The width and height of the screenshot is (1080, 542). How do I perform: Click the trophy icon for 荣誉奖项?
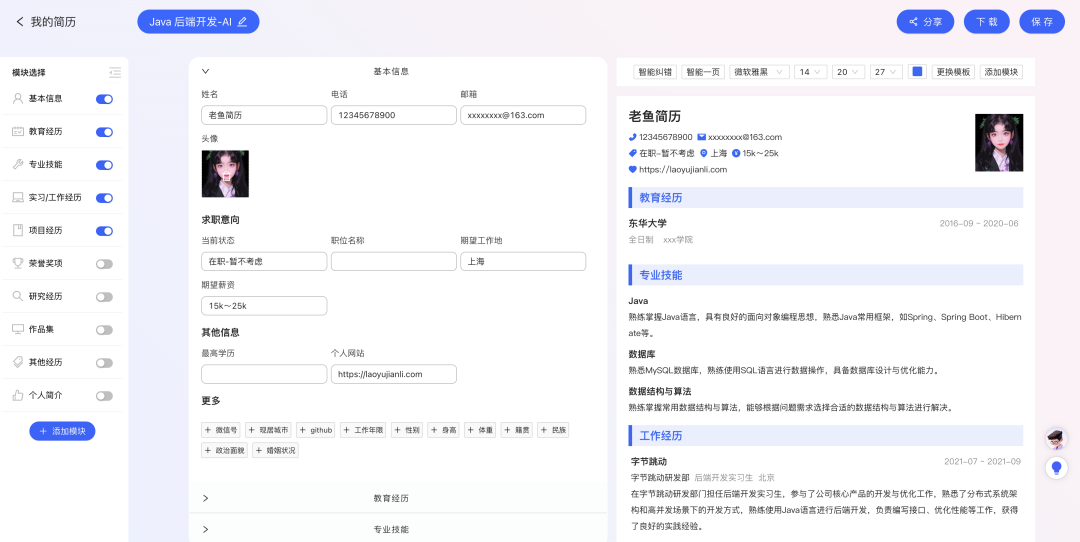click(x=18, y=263)
